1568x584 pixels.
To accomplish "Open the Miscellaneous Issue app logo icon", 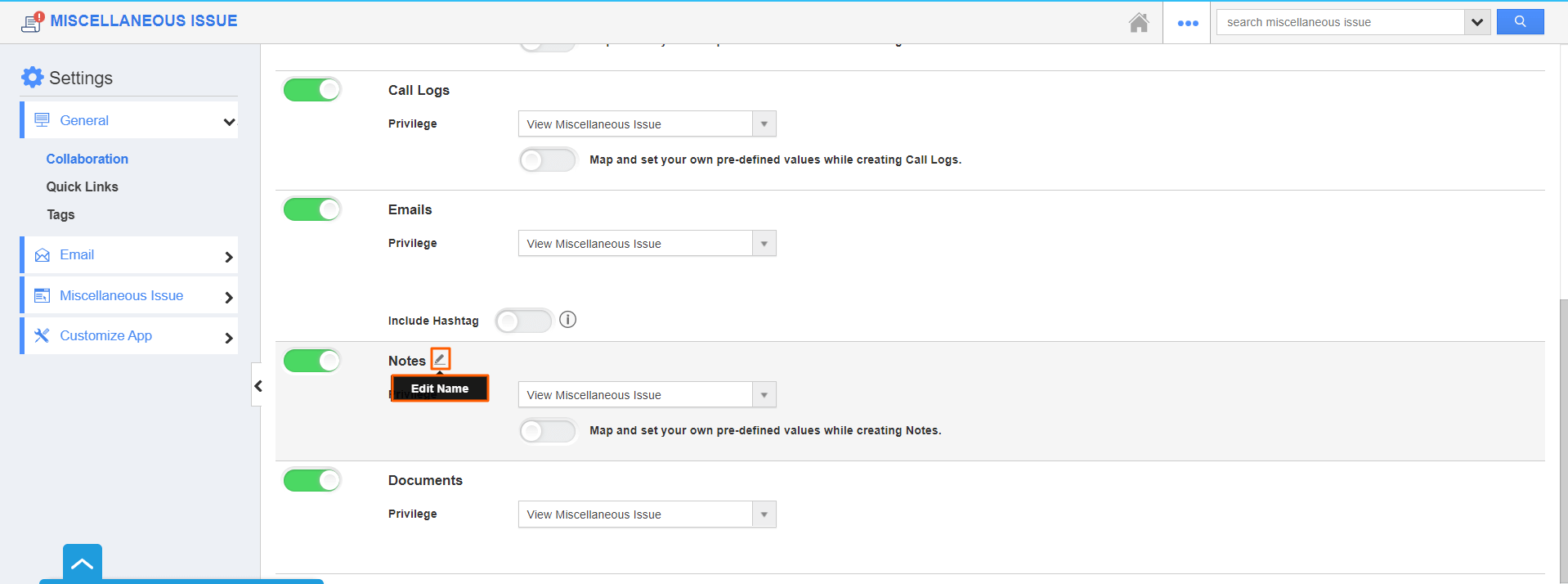I will tap(33, 22).
